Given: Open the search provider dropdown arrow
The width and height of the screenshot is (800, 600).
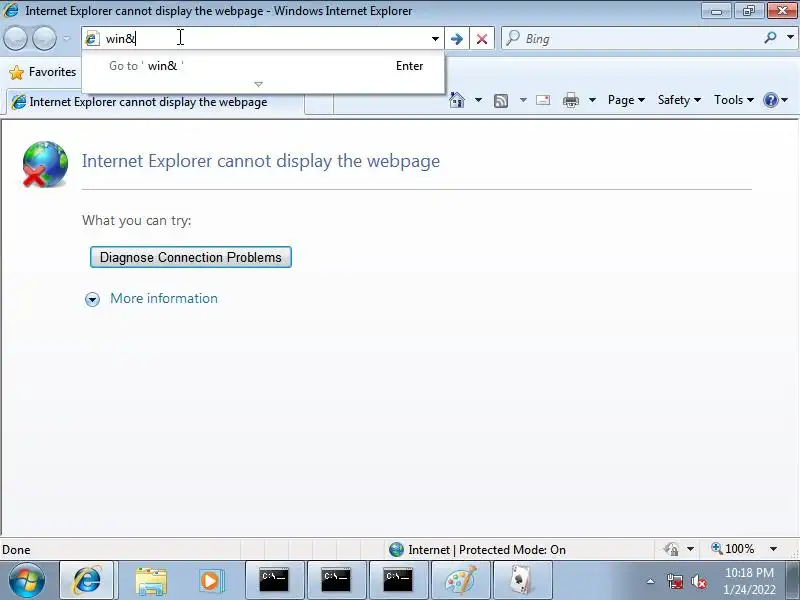Looking at the screenshot, I should tap(790, 37).
